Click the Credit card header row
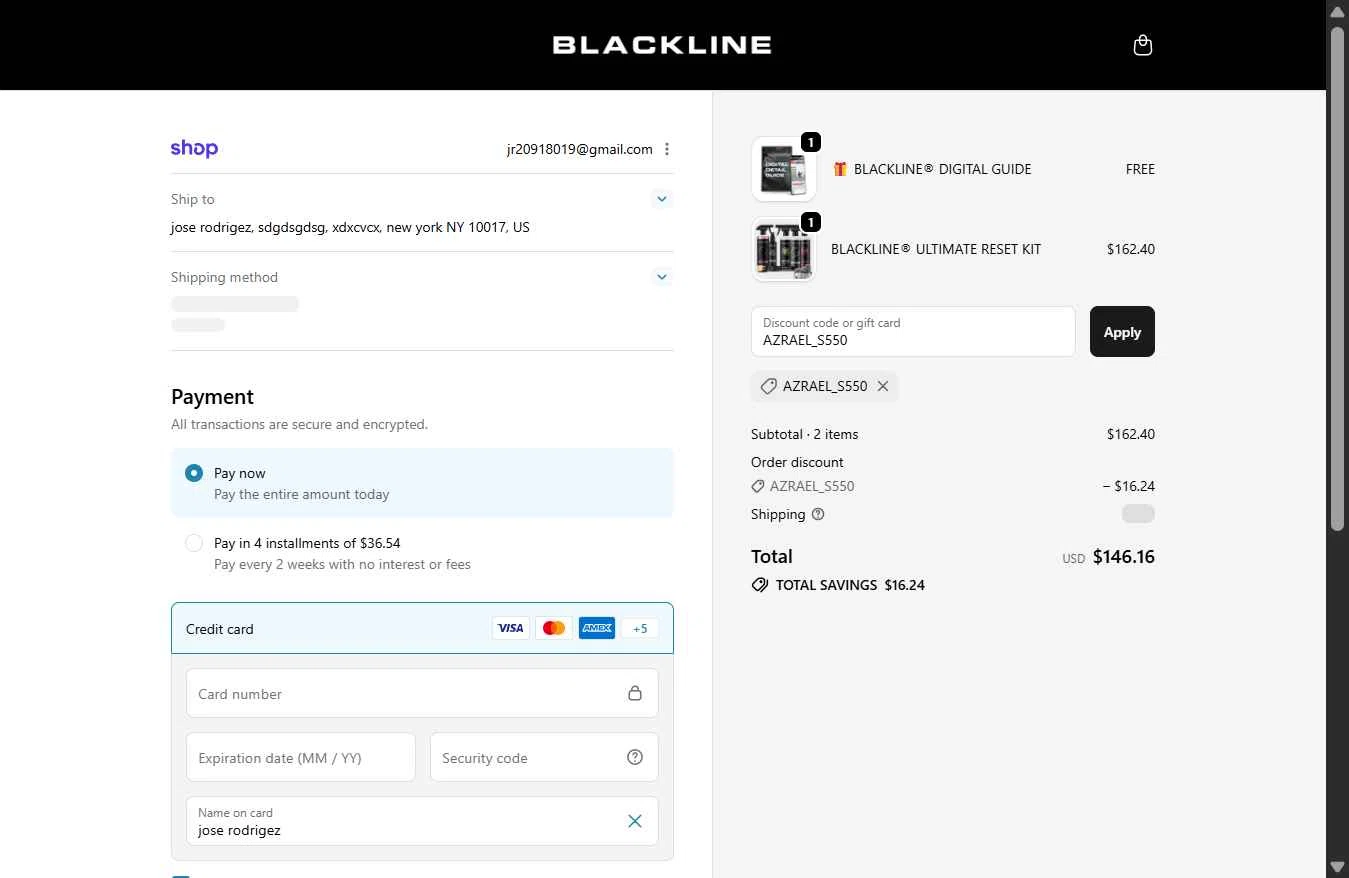The image size is (1349, 878). (x=422, y=628)
